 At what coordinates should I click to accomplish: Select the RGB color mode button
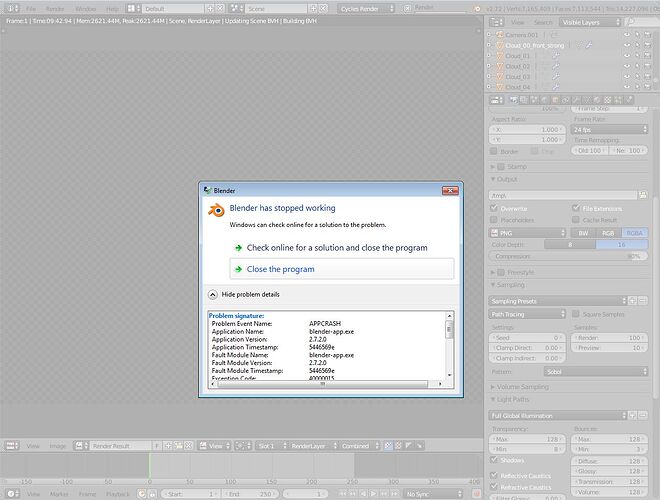(608, 233)
